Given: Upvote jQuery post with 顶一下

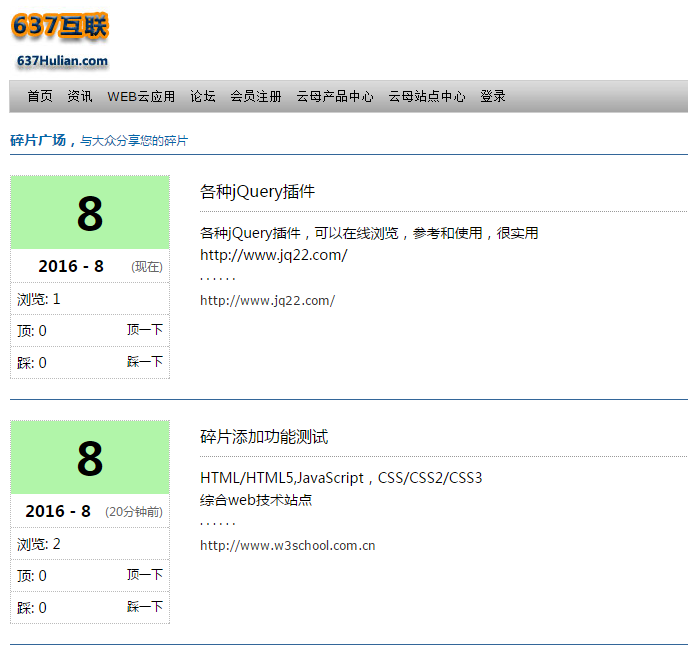Looking at the screenshot, I should pyautogui.click(x=145, y=330).
